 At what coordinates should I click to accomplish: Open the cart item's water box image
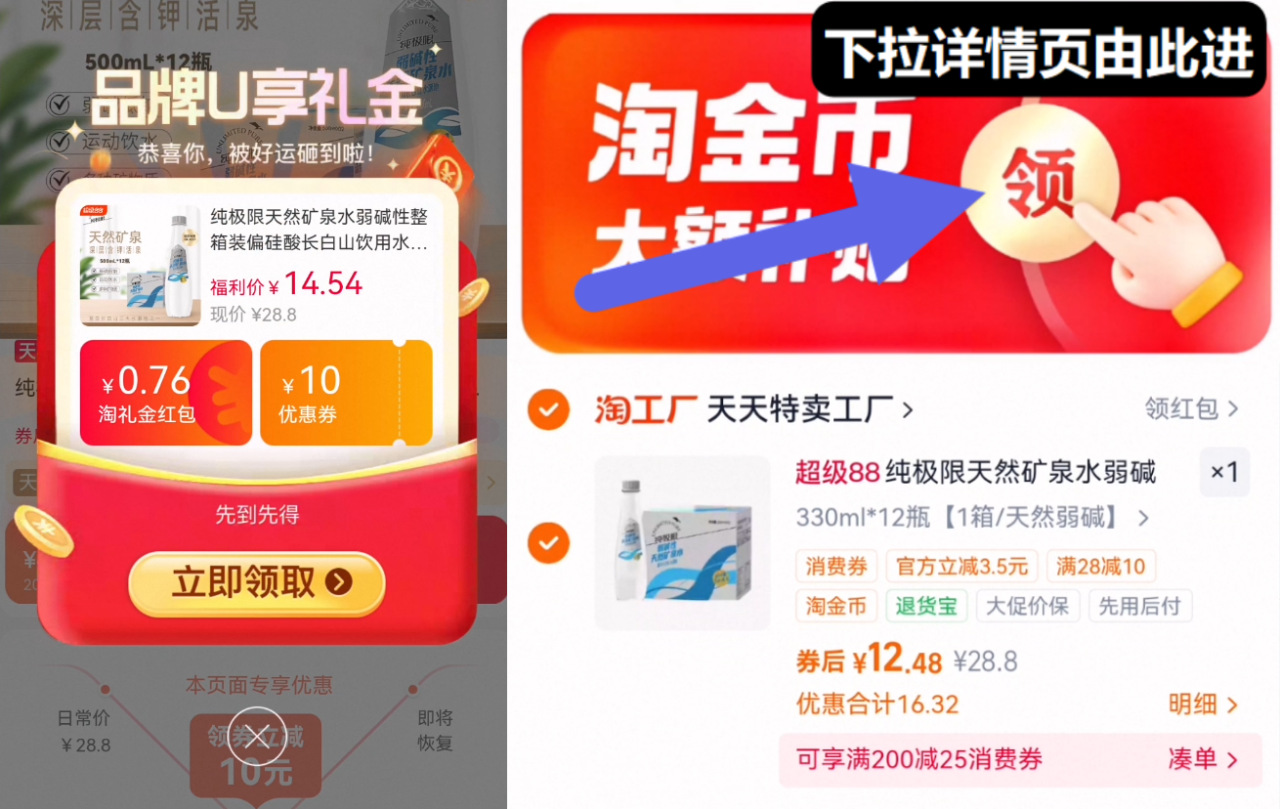click(682, 543)
